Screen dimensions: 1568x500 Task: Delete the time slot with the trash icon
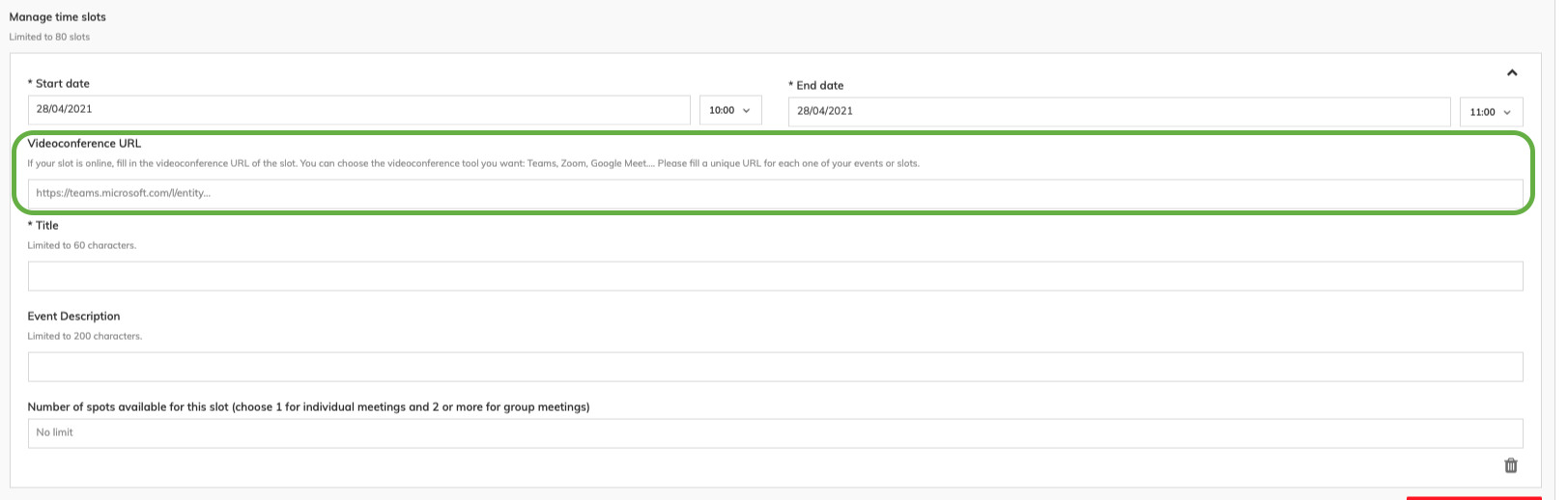pyautogui.click(x=1510, y=465)
